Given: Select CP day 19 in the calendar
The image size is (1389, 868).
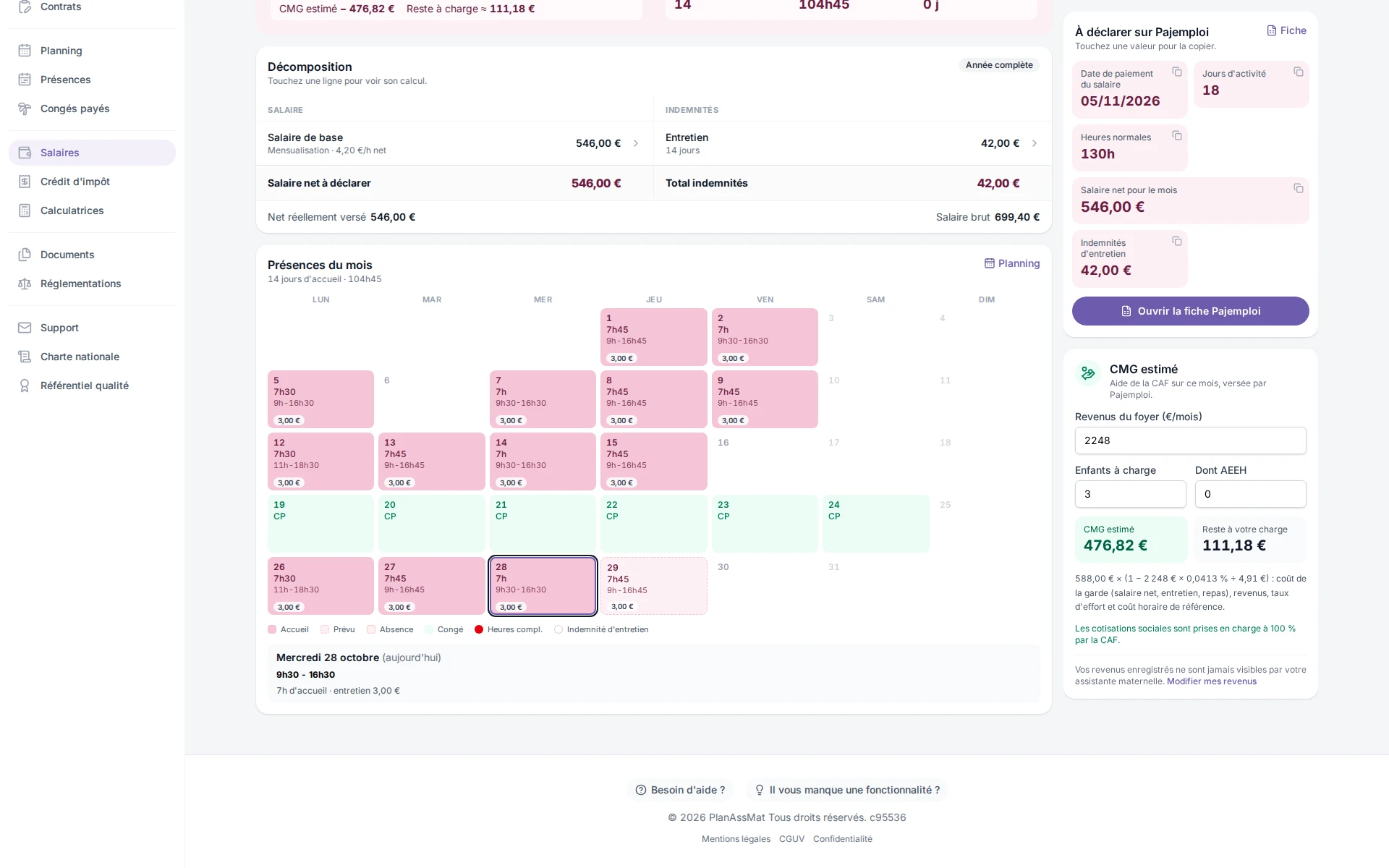Looking at the screenshot, I should coord(320,524).
